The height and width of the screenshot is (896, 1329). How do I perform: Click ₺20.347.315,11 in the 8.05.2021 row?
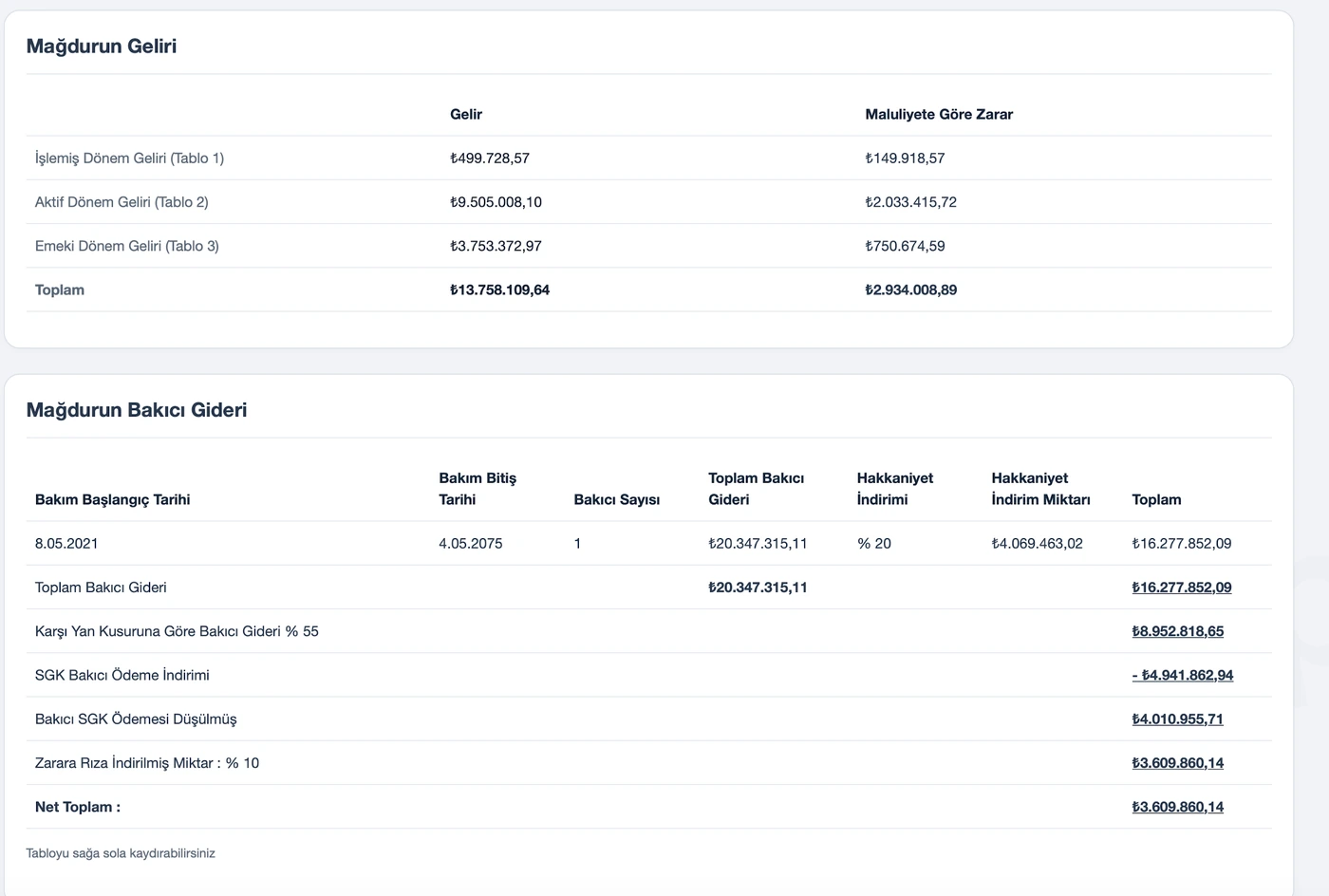[x=758, y=544]
